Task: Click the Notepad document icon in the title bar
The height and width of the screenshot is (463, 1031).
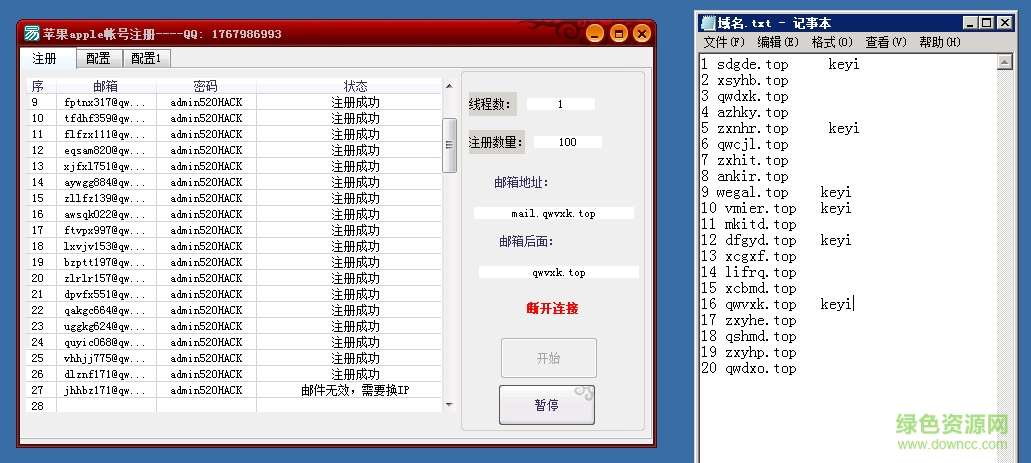Action: click(708, 23)
